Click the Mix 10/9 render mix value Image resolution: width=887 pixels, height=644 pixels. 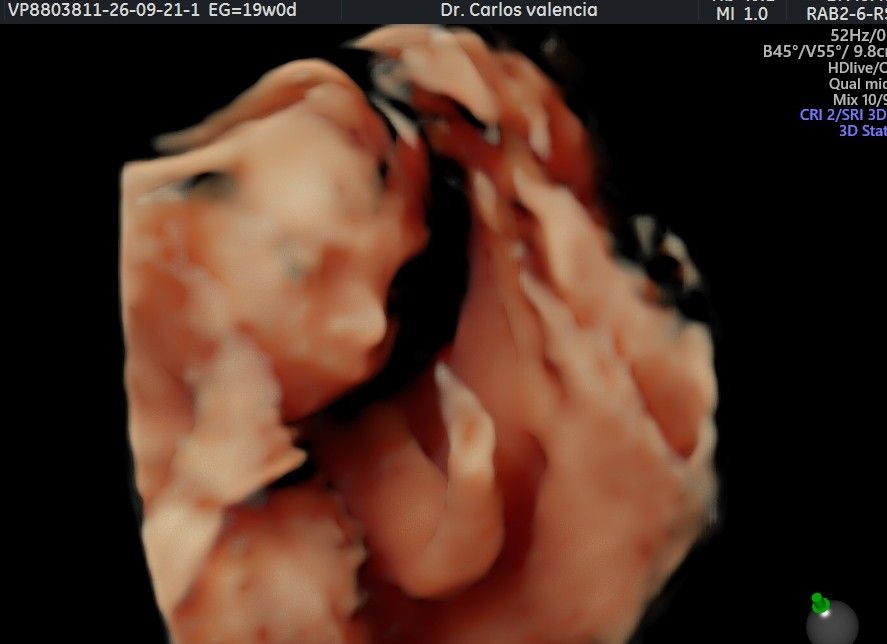pyautogui.click(x=860, y=100)
